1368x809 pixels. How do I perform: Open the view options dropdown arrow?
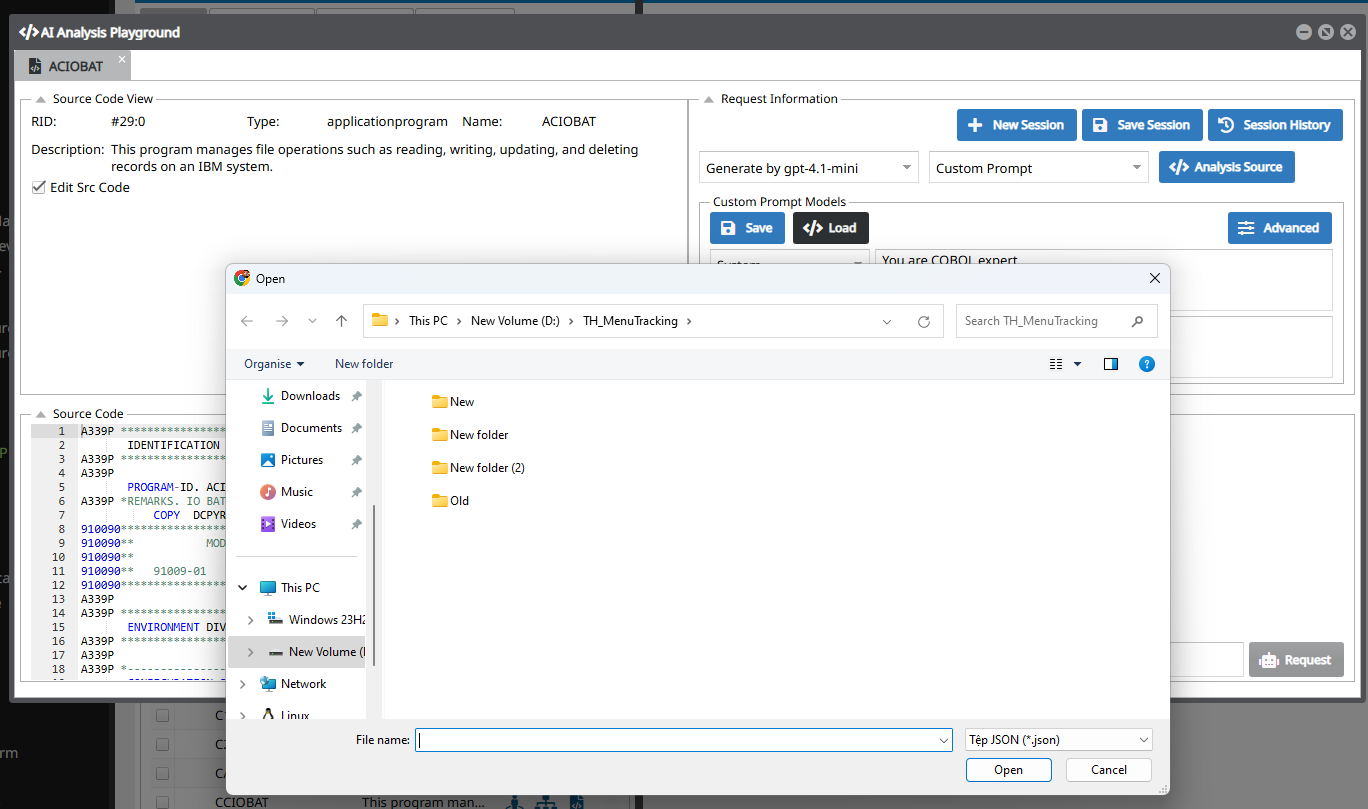[x=1077, y=364]
